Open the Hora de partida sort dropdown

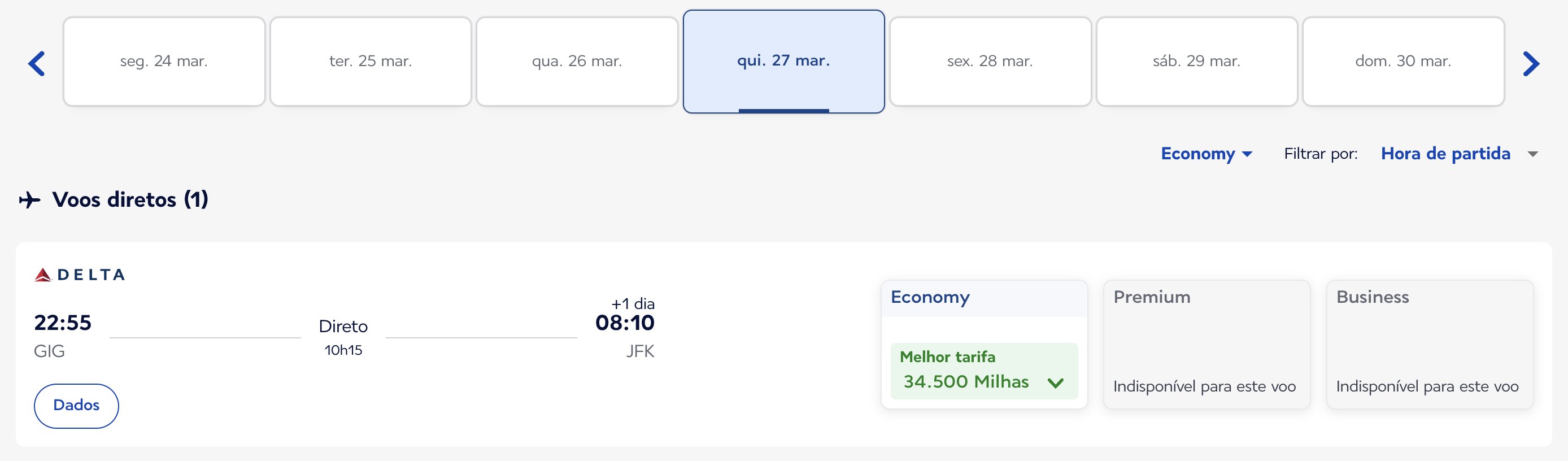click(x=1445, y=154)
